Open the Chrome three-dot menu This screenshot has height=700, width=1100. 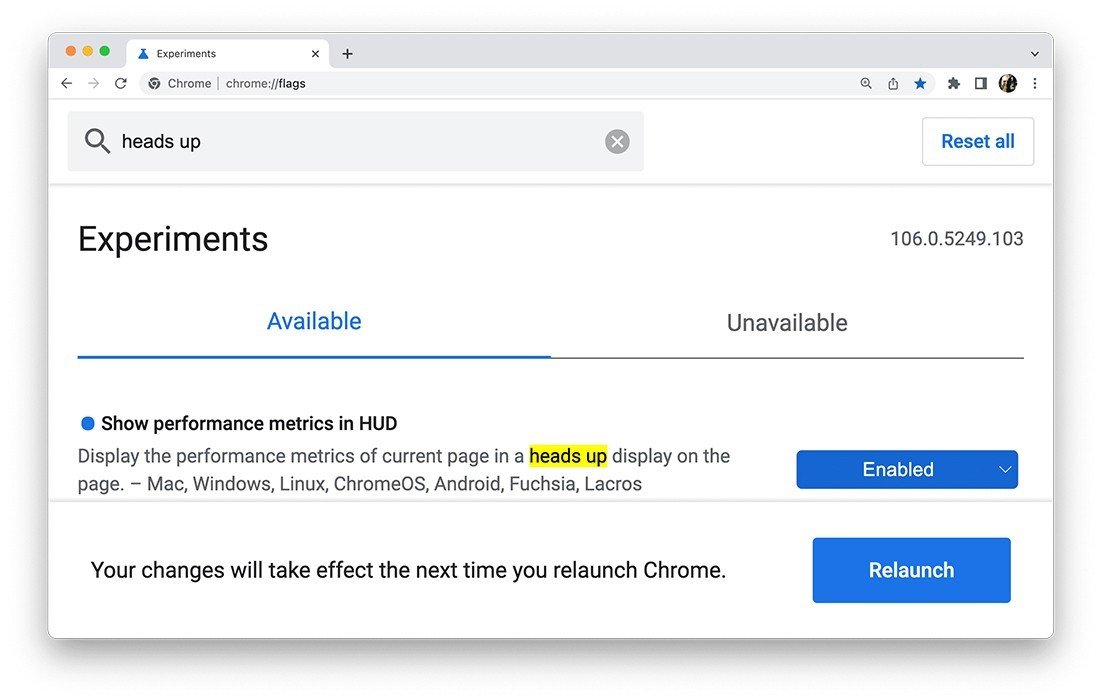1035,83
